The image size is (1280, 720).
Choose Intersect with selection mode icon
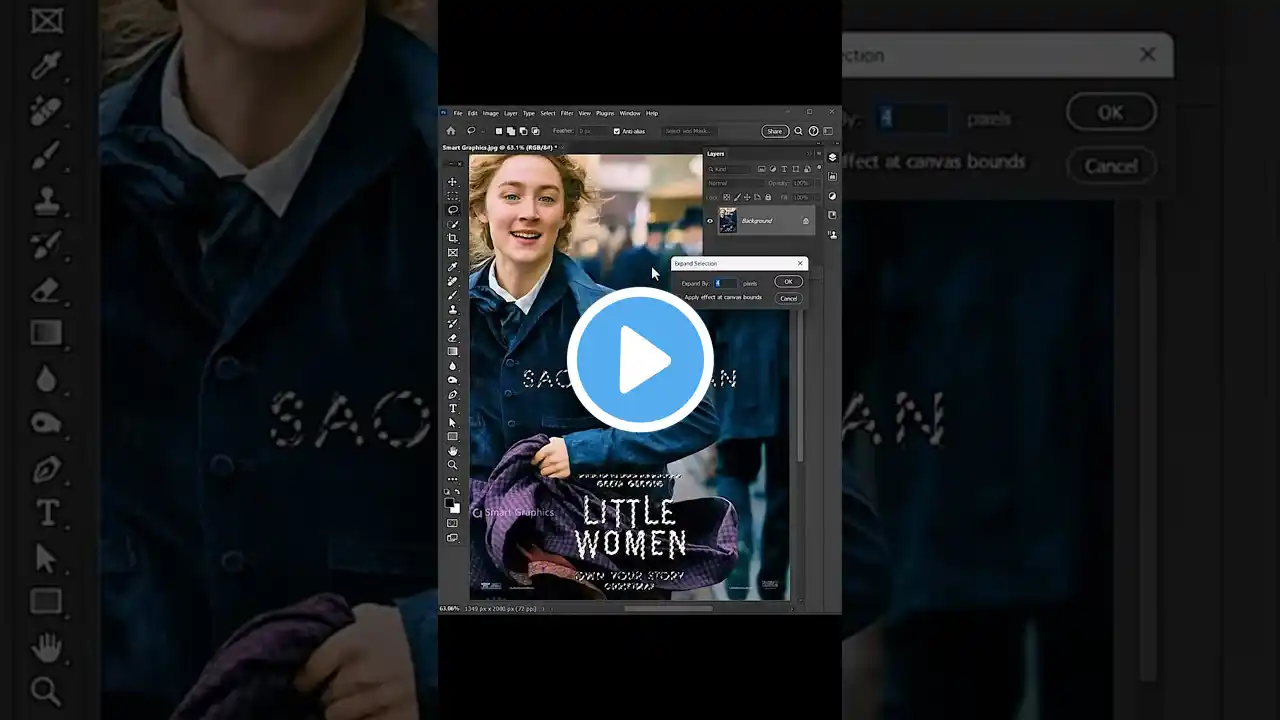click(535, 131)
